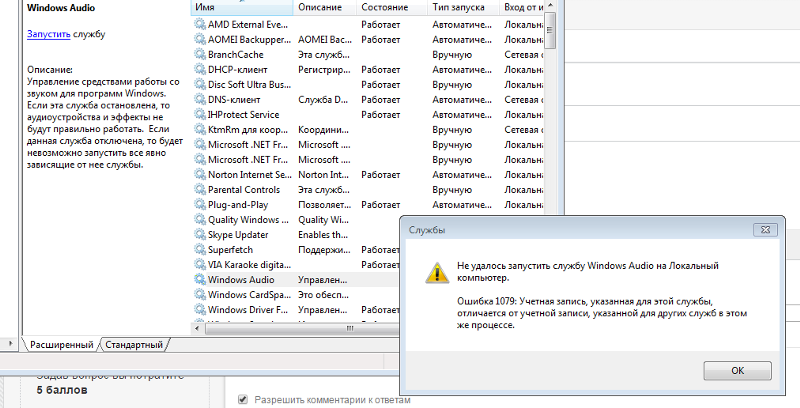Click the Quality Windows description cell
This screenshot has height=408, width=800.
tap(323, 220)
